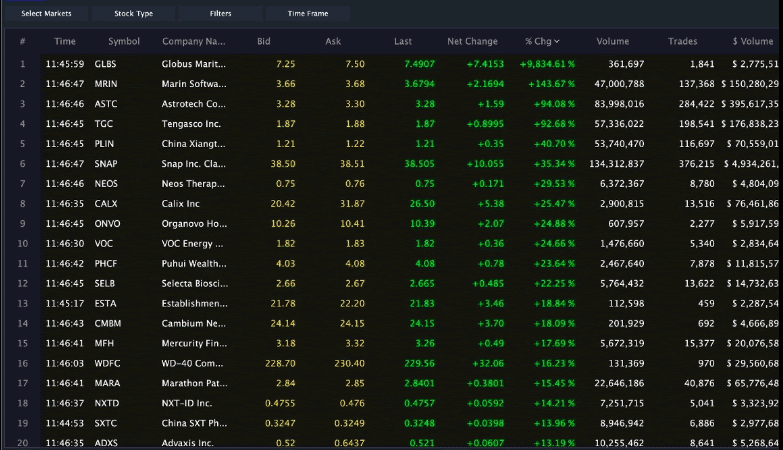
Task: Click the Volume value 134,312,837
Action: tap(617, 164)
